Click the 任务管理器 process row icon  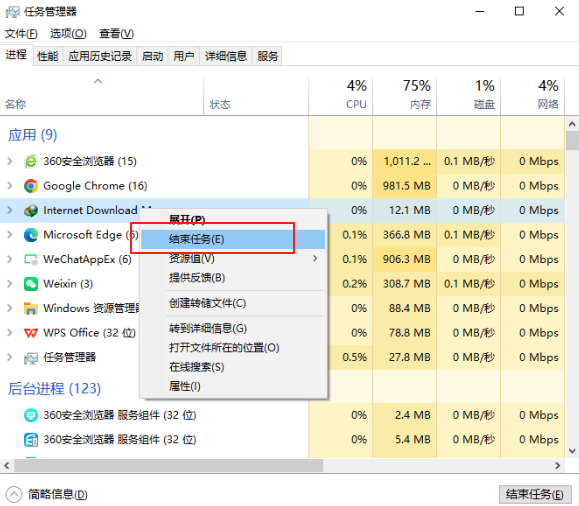(x=31, y=358)
